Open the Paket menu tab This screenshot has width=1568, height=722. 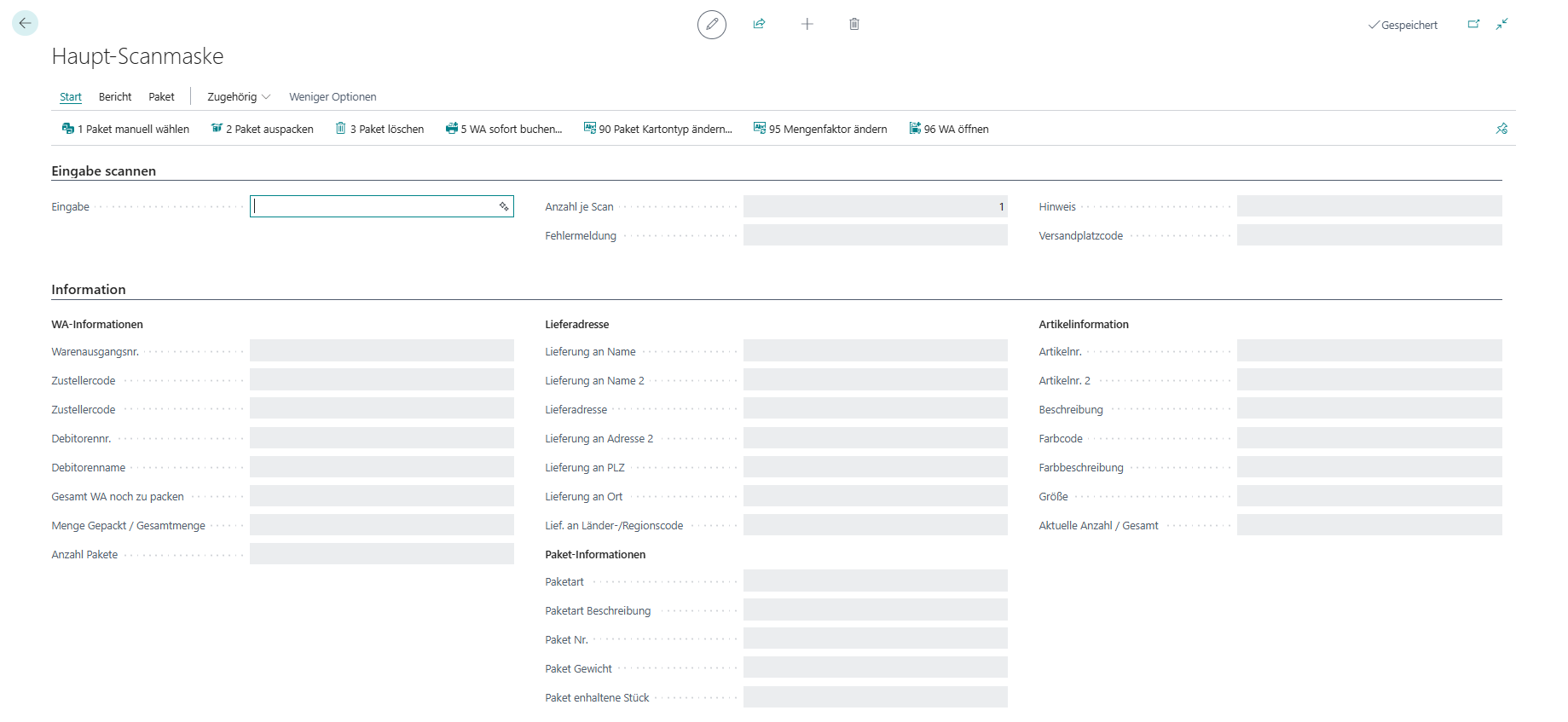tap(161, 97)
